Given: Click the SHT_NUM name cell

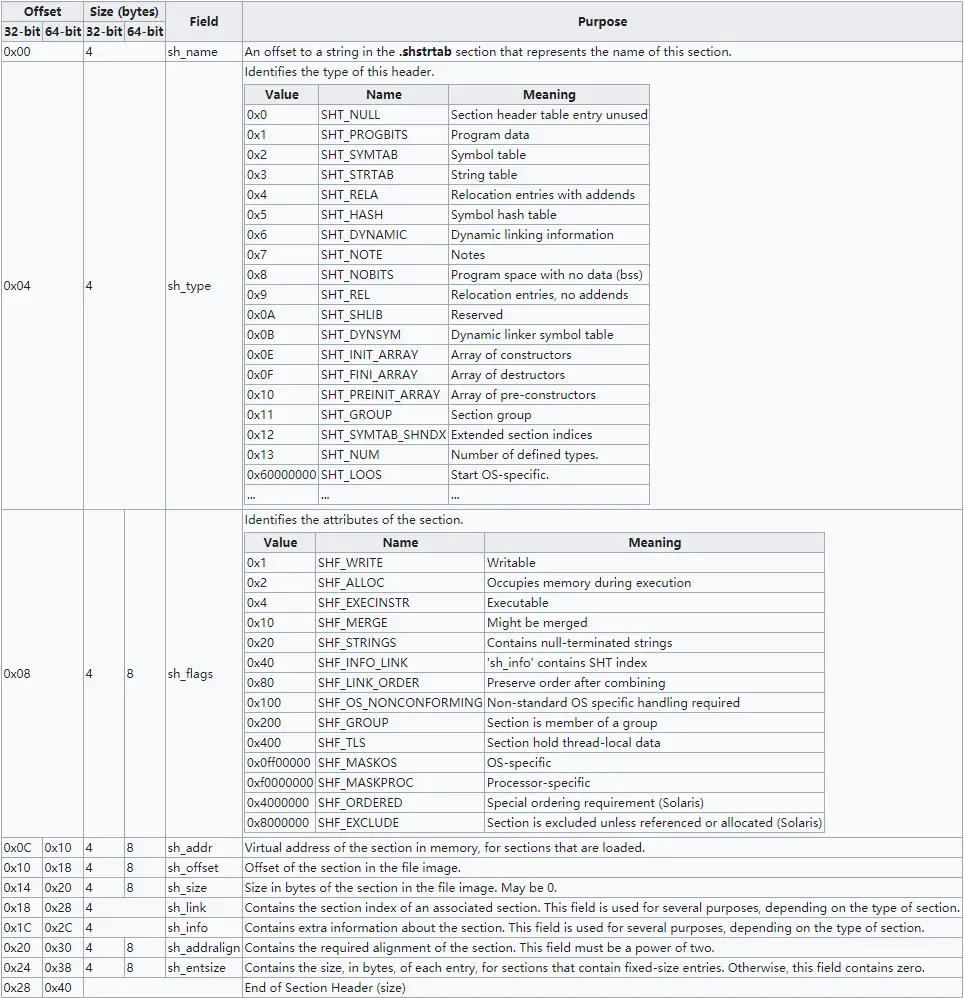Looking at the screenshot, I should [x=383, y=454].
